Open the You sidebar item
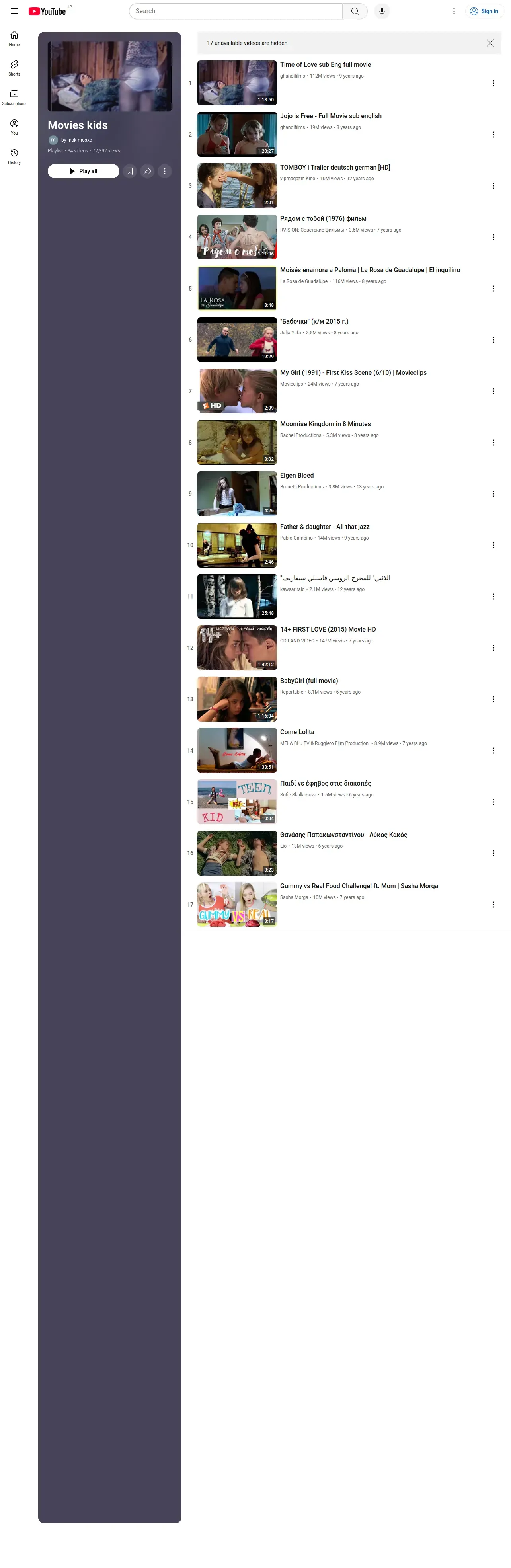 (14, 127)
